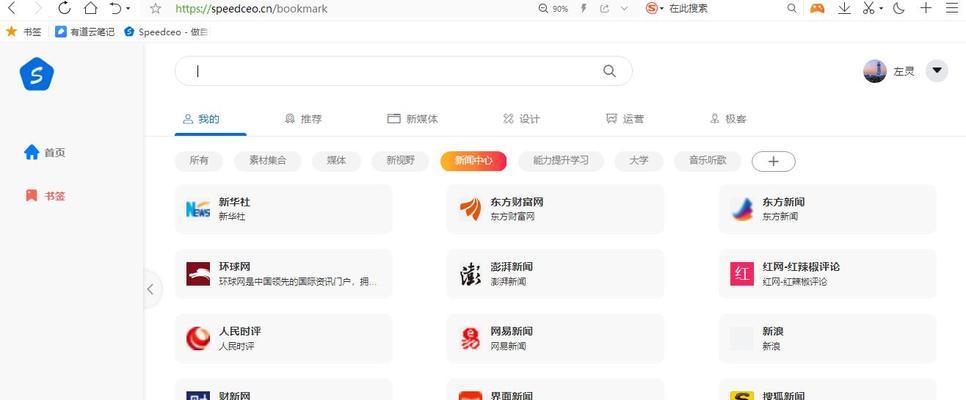Click the undo closed tab icon
Viewport: 966px width, 400px height.
pos(115,9)
